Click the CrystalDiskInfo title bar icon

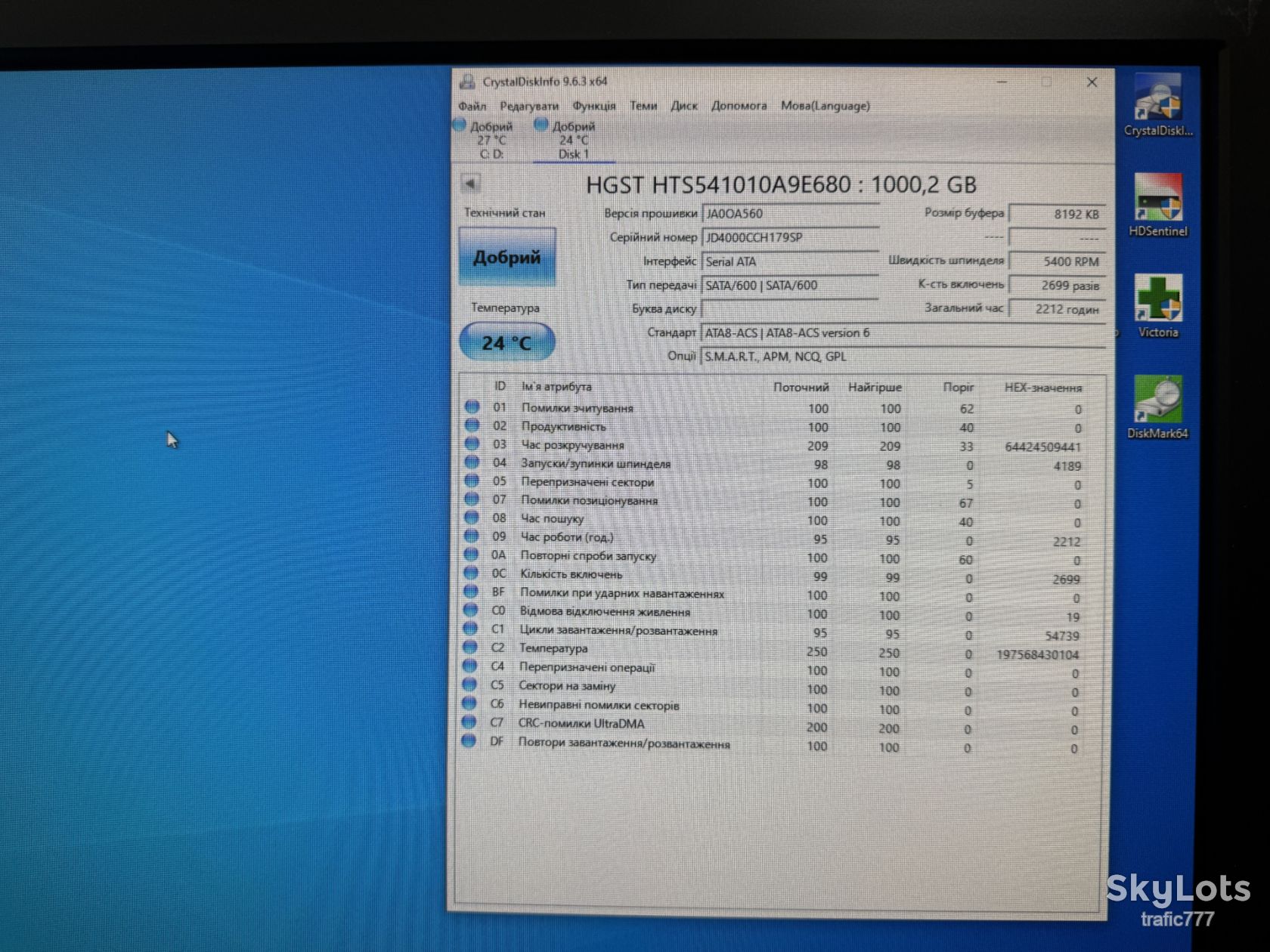point(468,82)
